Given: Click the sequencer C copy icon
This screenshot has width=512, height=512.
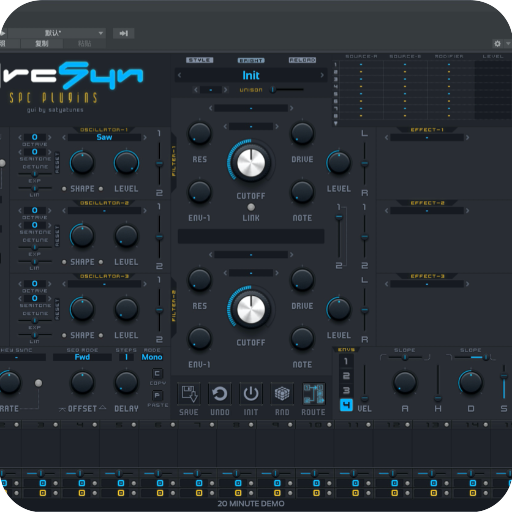Looking at the screenshot, I should pyautogui.click(x=157, y=373).
